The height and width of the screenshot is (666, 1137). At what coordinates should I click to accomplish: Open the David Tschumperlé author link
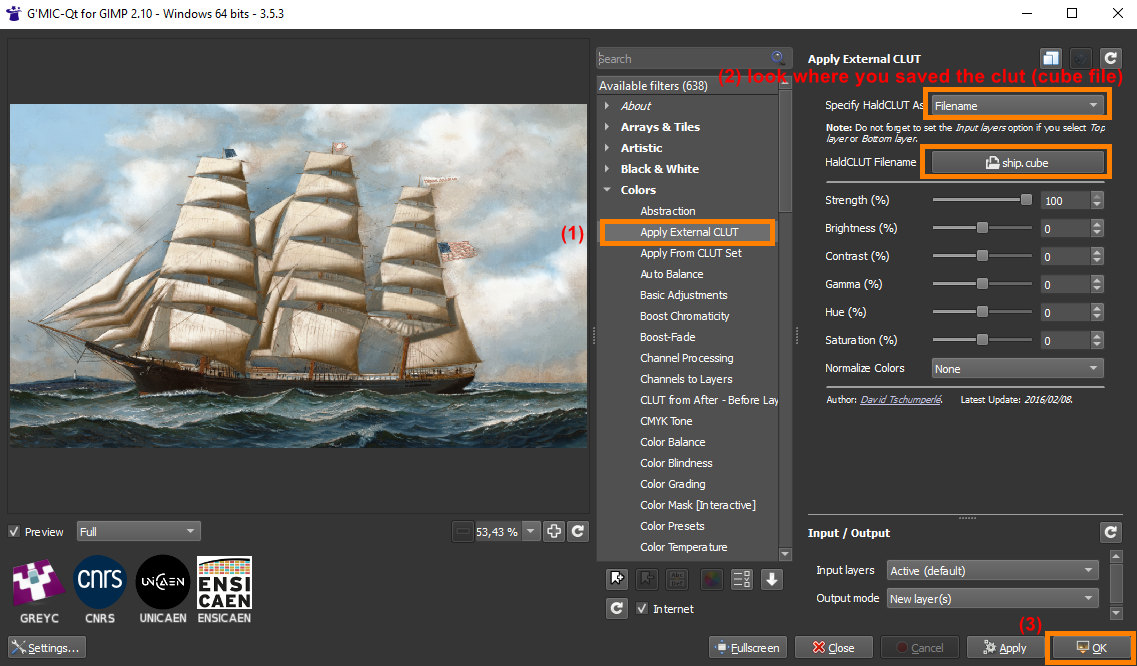pos(901,400)
